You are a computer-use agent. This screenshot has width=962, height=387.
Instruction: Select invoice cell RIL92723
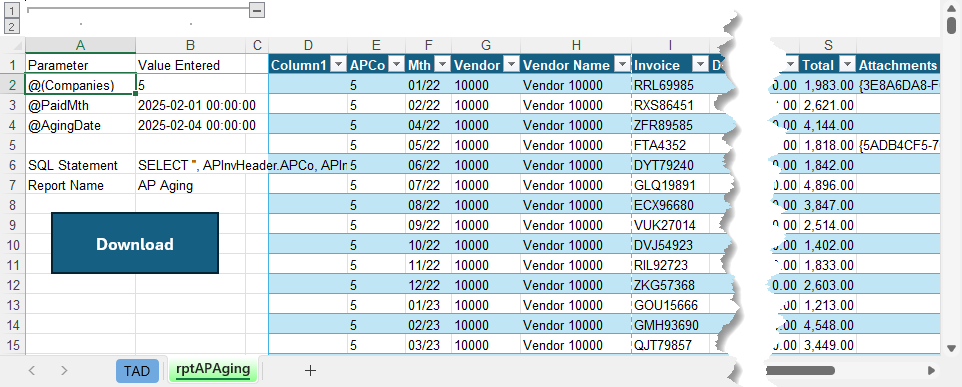point(671,265)
